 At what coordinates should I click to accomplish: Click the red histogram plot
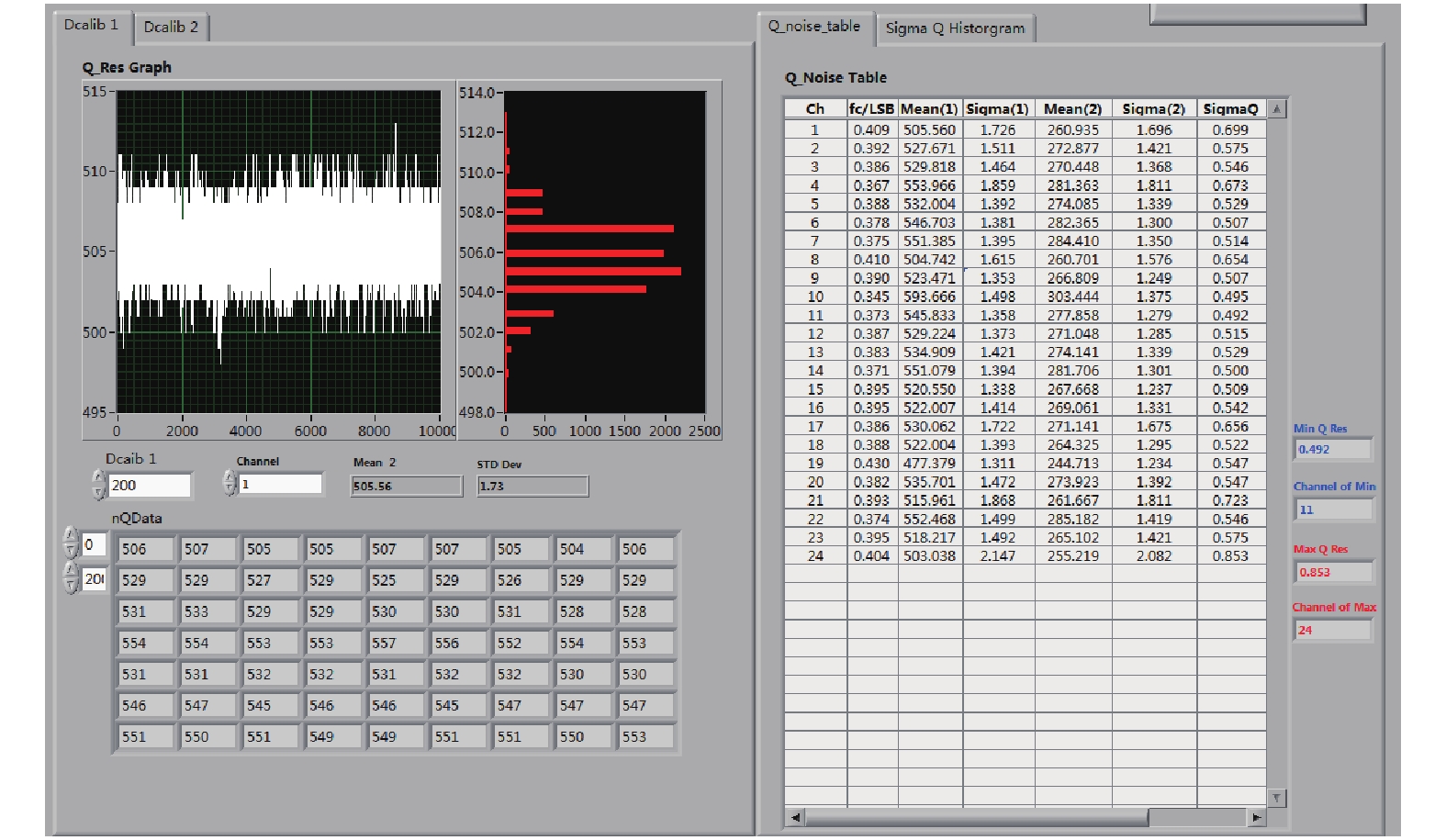coord(605,252)
